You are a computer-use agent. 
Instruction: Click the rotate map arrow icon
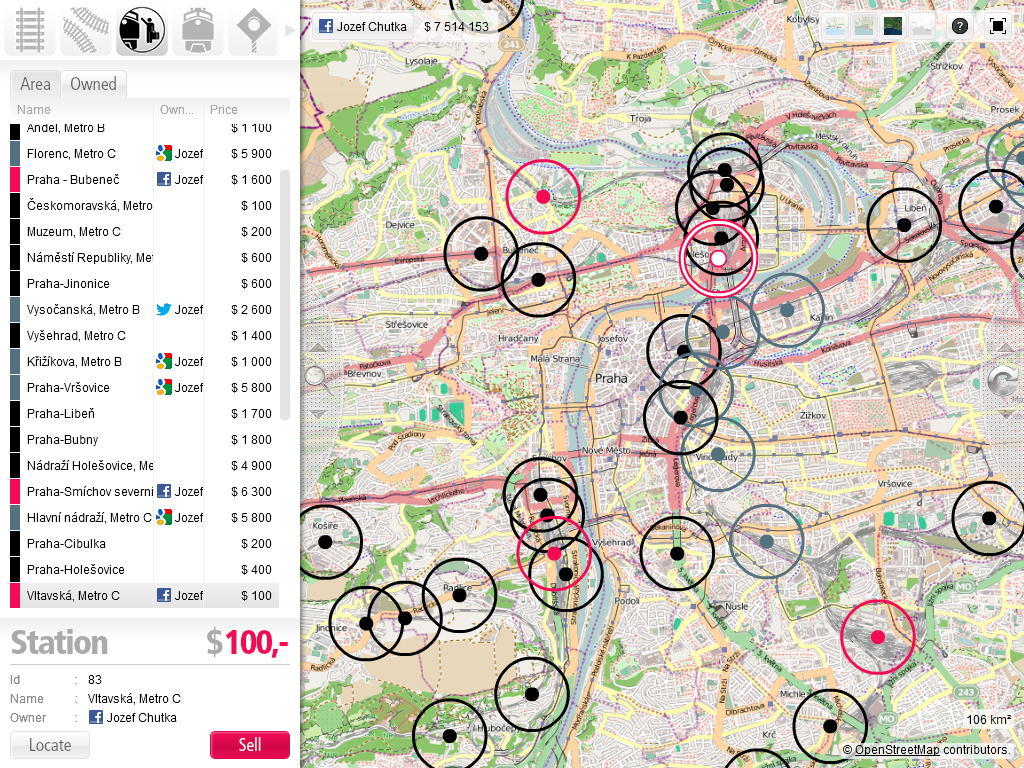click(1002, 379)
